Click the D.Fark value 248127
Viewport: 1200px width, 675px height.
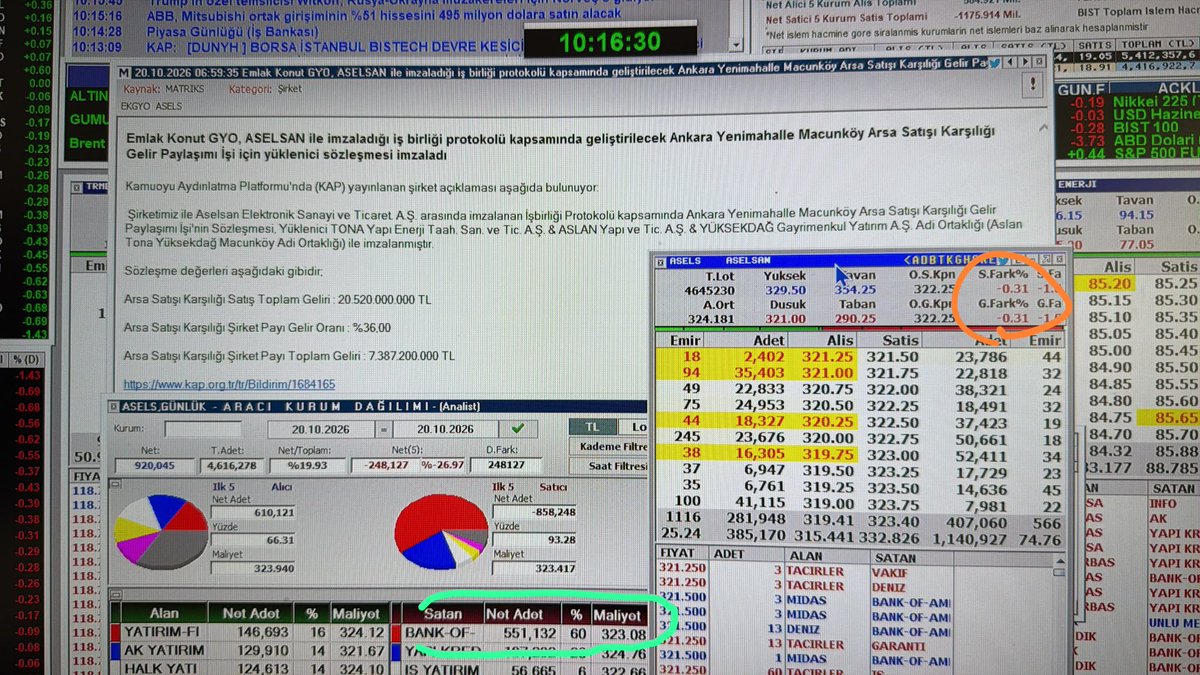pyautogui.click(x=506, y=465)
